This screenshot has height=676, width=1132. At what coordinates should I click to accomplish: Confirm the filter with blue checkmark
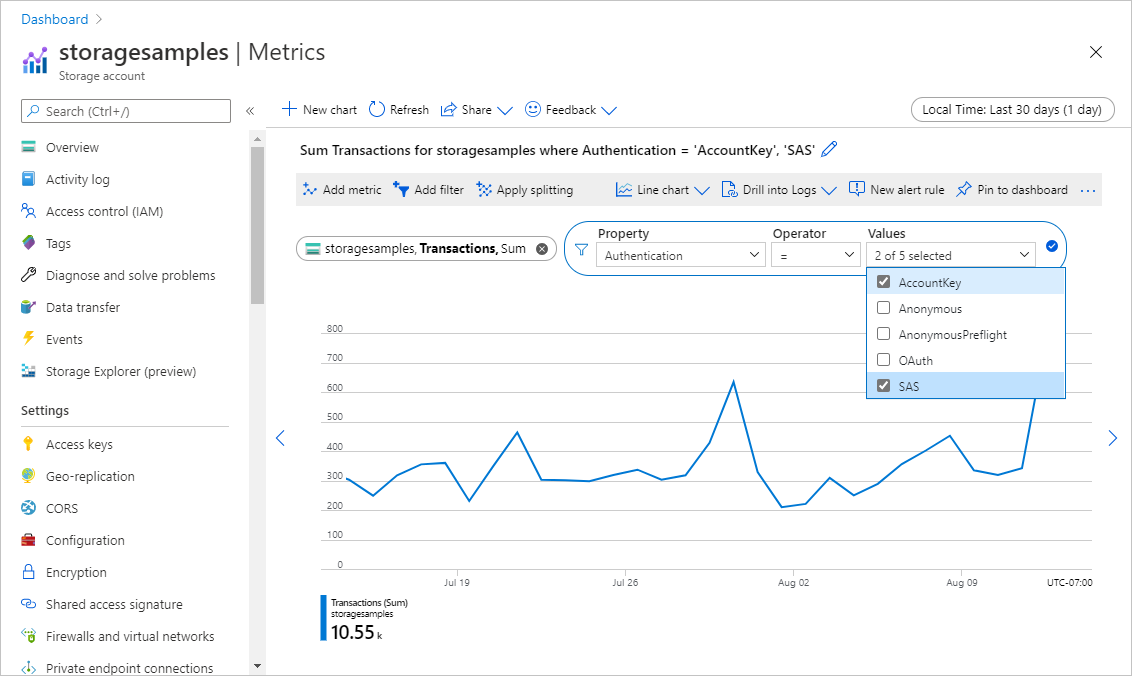coord(1051,247)
